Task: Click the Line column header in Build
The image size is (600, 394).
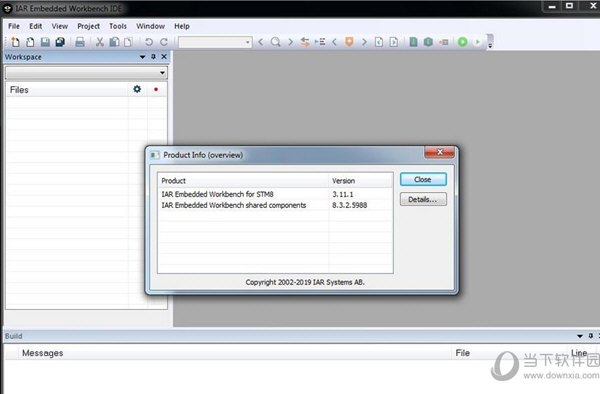Action: 579,353
